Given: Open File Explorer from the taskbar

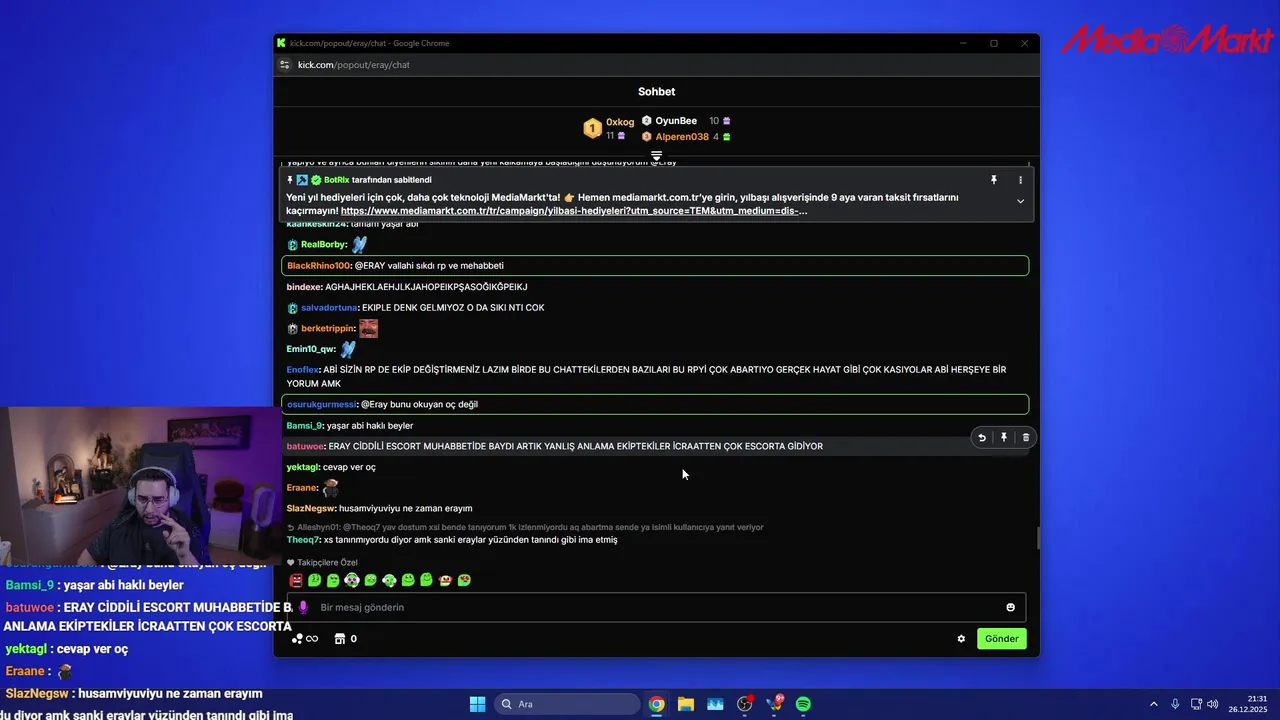Looking at the screenshot, I should pos(686,704).
